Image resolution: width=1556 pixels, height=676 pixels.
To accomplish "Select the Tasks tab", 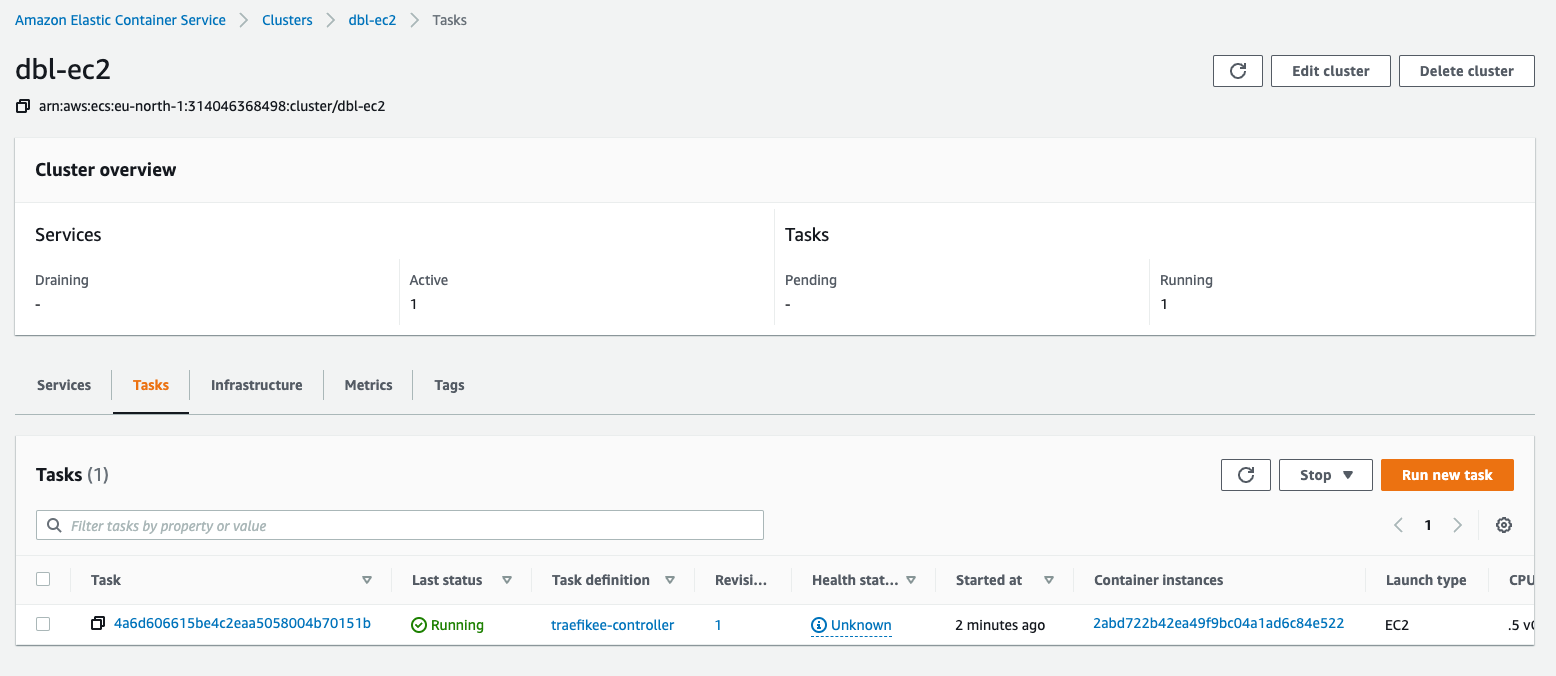I will pos(151,385).
